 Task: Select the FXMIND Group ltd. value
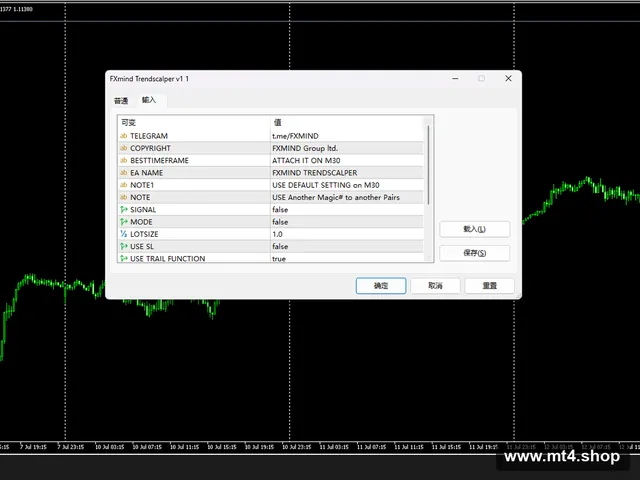coord(347,148)
